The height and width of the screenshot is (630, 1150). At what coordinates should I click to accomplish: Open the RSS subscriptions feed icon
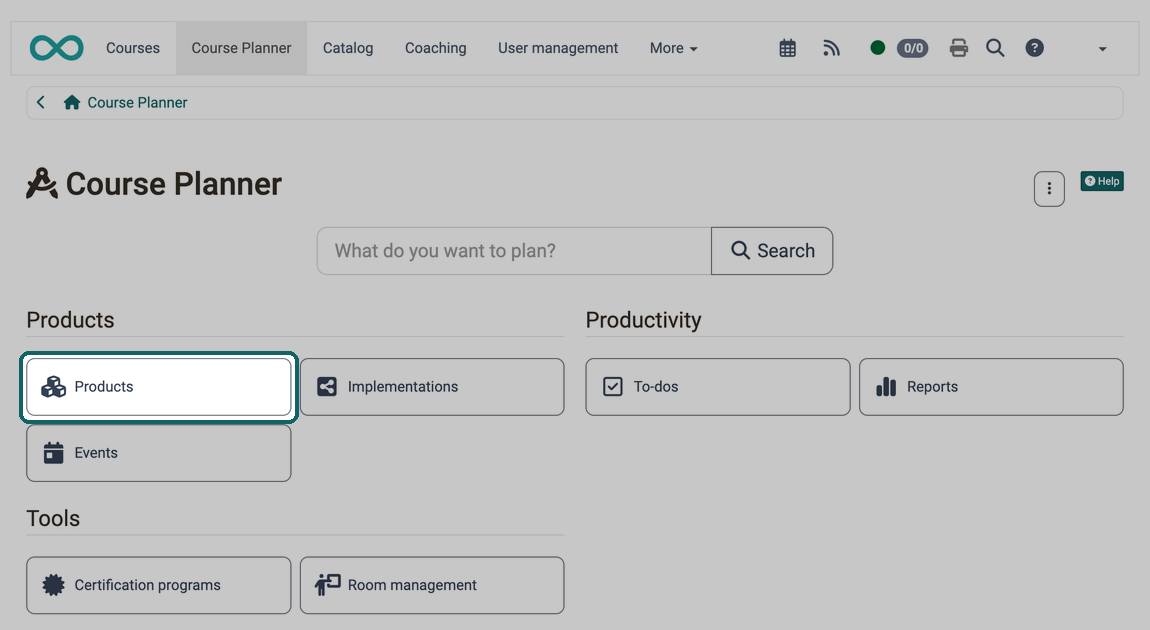pos(831,48)
